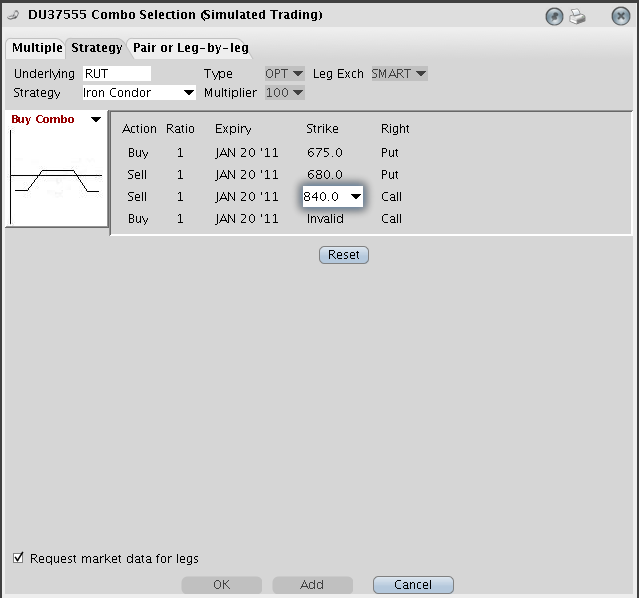Viewport: 639px width, 598px height.
Task: Click the round configure icon in title bar
Action: (555, 16)
